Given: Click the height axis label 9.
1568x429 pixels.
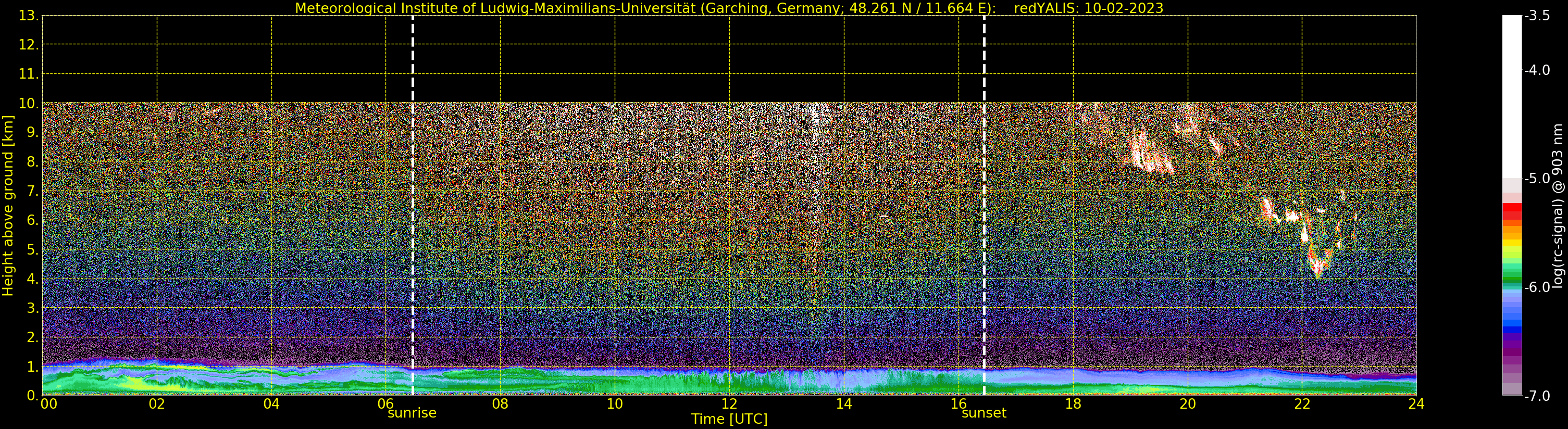Looking at the screenshot, I should click(32, 133).
